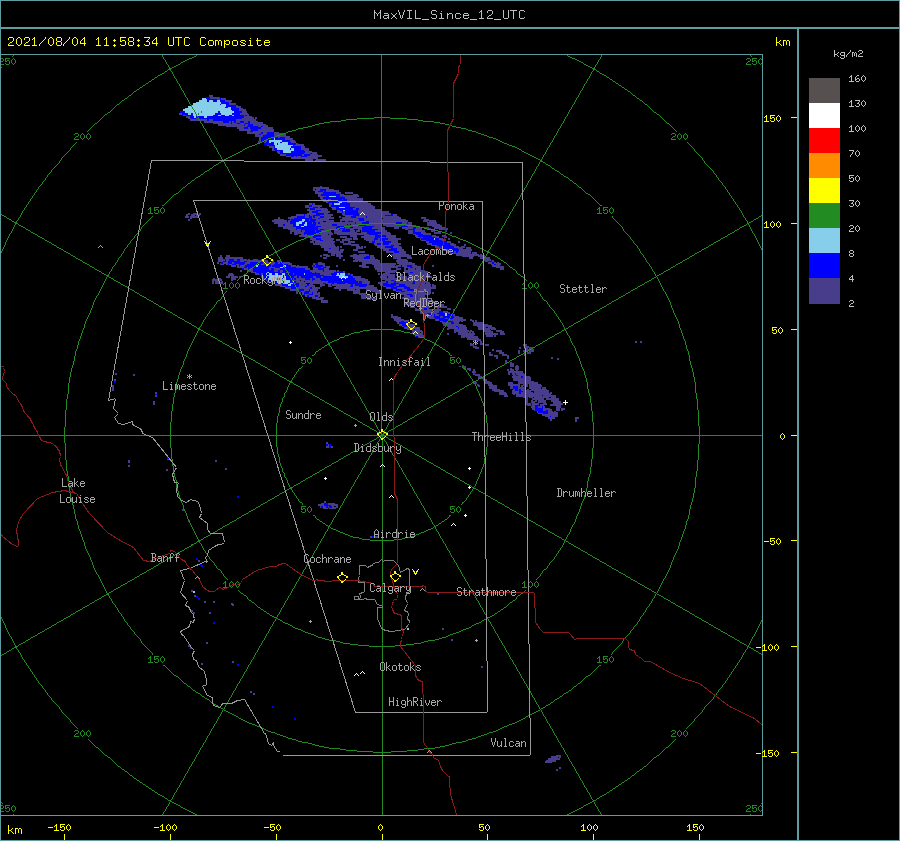Click the Sylvan label
This screenshot has width=900, height=841.
[x=383, y=295]
